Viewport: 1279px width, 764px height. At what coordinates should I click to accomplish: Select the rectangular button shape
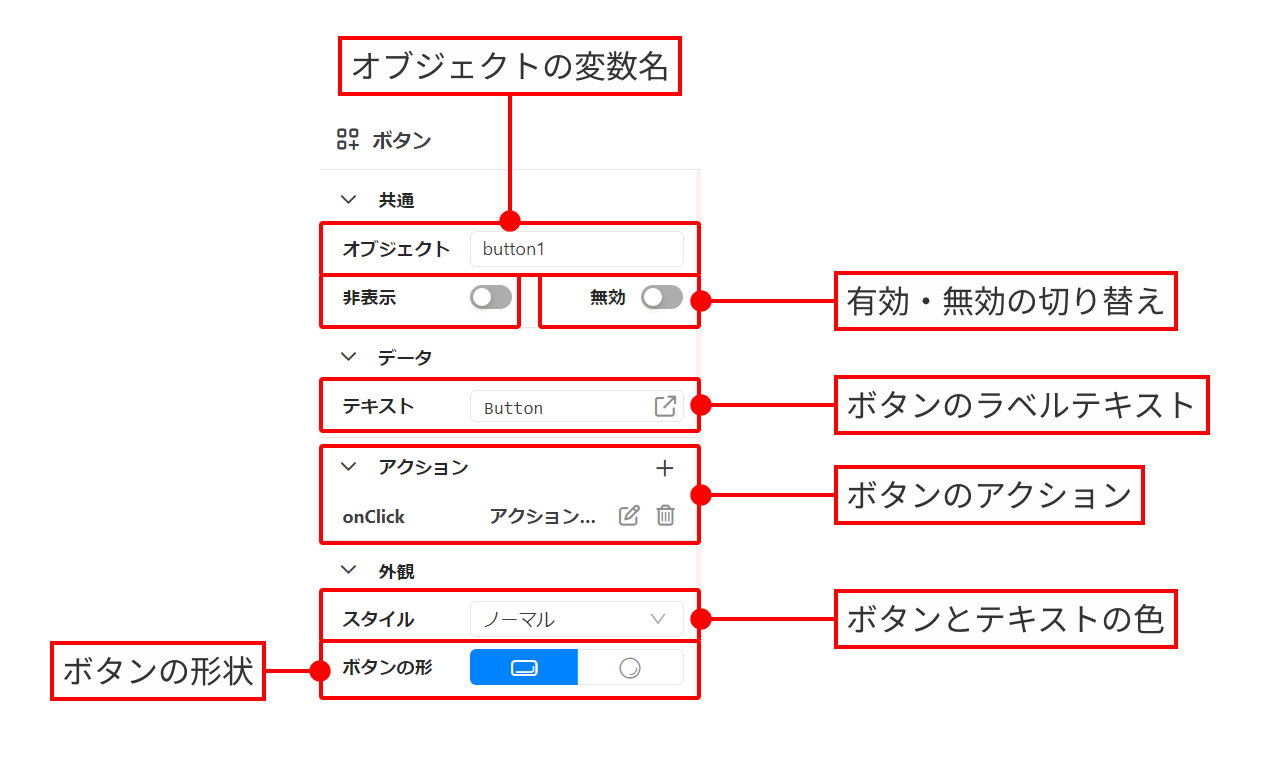[524, 668]
